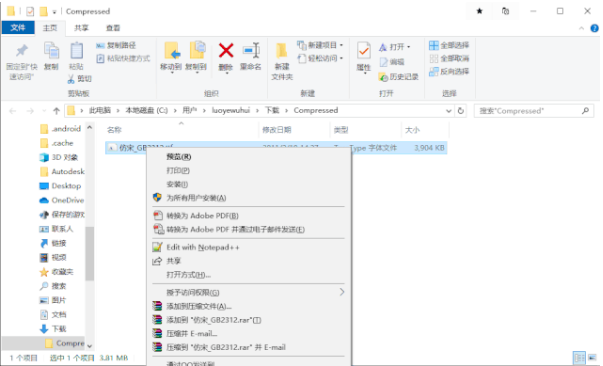The image size is (603, 366).
Task: Open the Move to (移动到) menu
Action: pyautogui.click(x=171, y=57)
